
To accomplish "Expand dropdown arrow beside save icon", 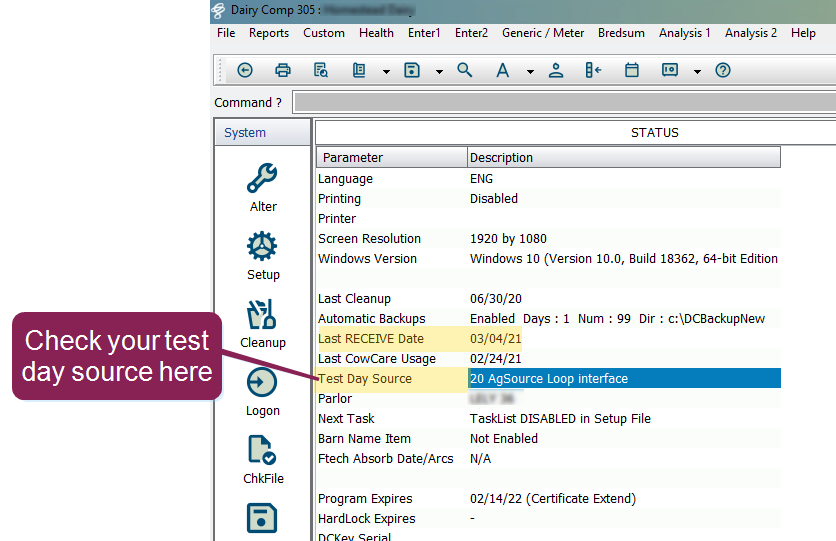I will (439, 71).
